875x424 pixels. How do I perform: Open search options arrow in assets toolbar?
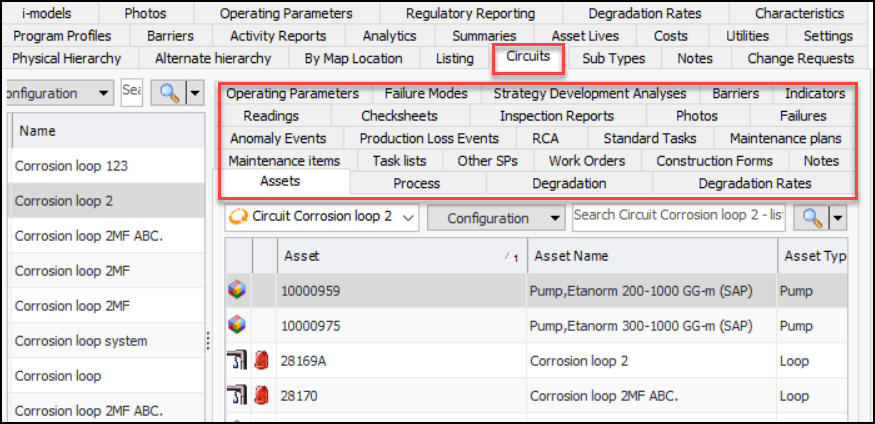click(837, 218)
